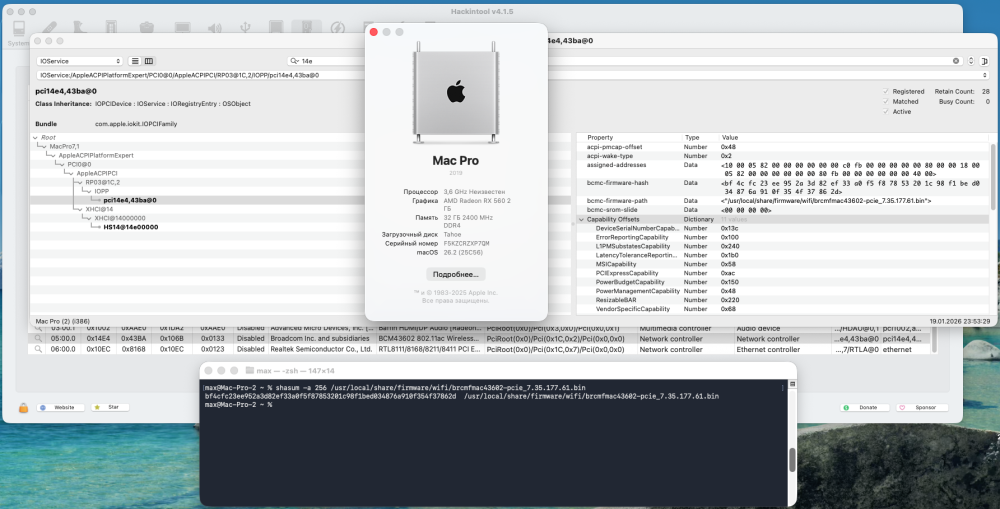1000x509 pixels.
Task: Select the patch bandage icon in Hackintool toolbar
Action: click(49, 27)
